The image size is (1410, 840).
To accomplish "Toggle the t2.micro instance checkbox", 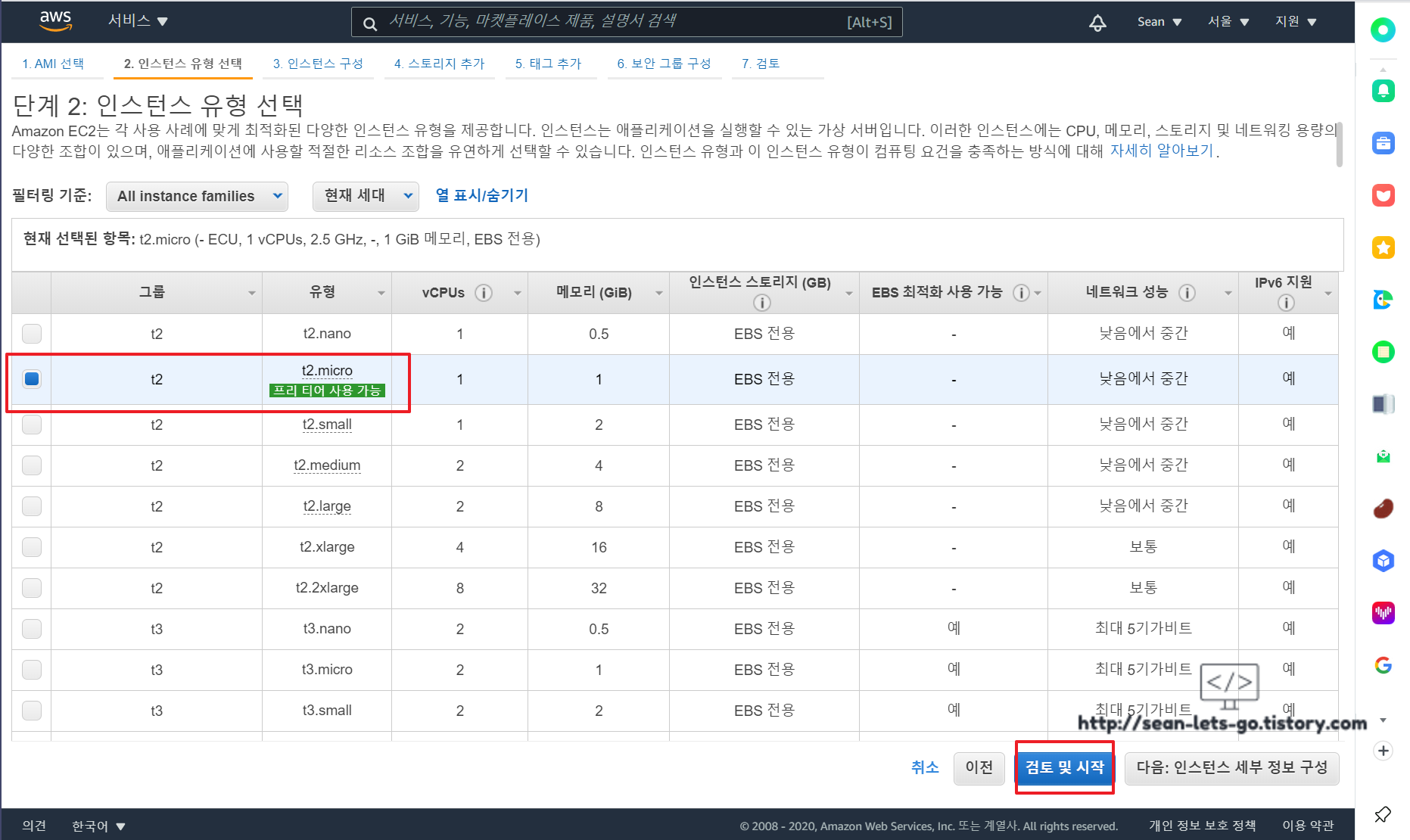I will click(x=32, y=379).
